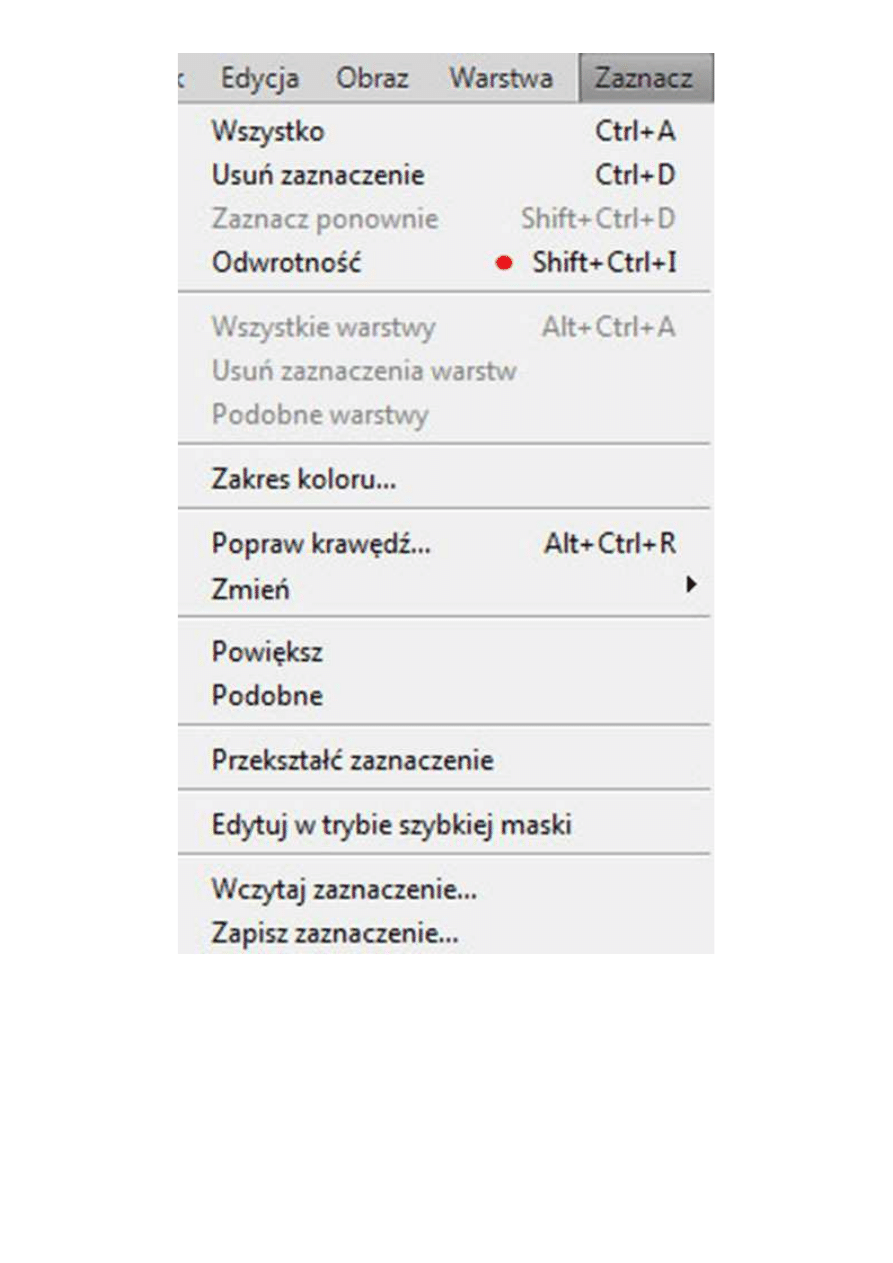
Task: Open the Zakres koloru... dialog
Action: coord(304,479)
